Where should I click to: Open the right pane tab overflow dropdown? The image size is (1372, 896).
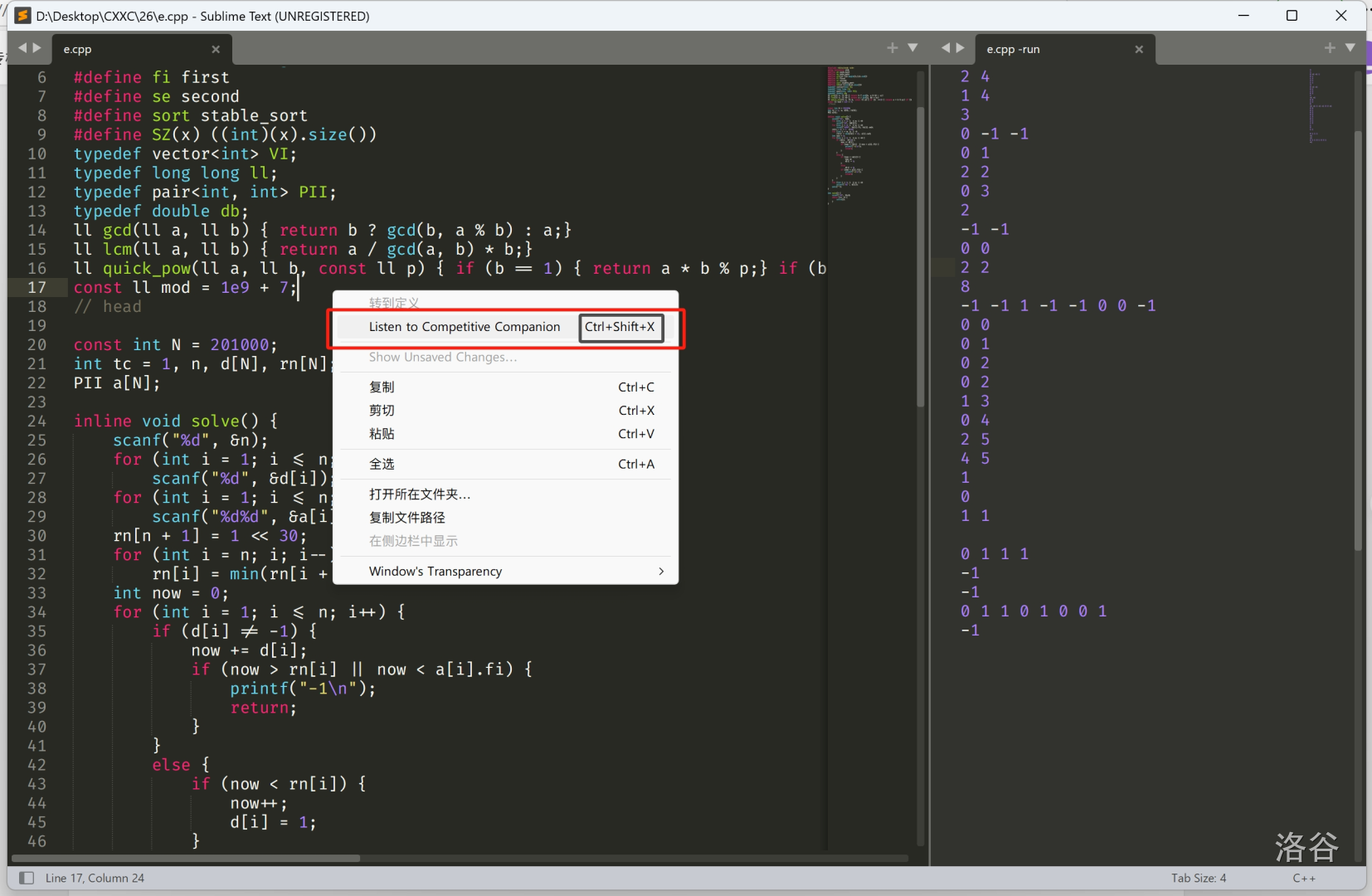coord(1351,48)
